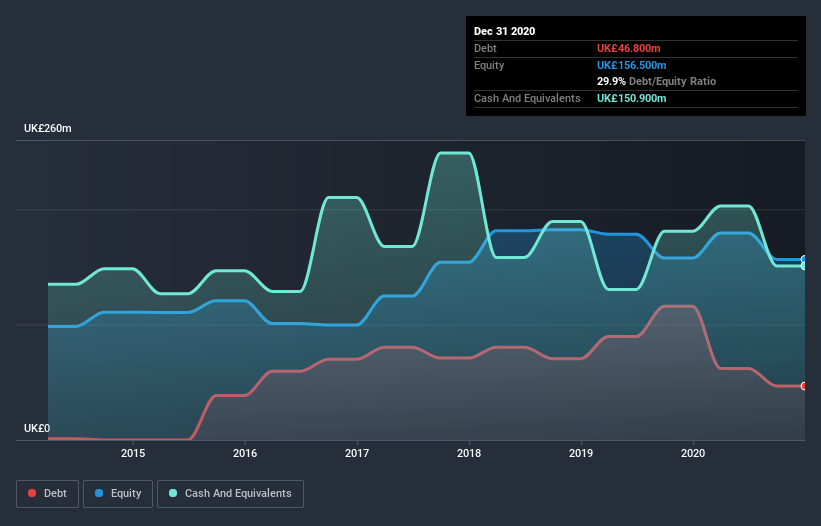Toggle the Debt series legend button
The height and width of the screenshot is (526, 821).
coord(47,494)
